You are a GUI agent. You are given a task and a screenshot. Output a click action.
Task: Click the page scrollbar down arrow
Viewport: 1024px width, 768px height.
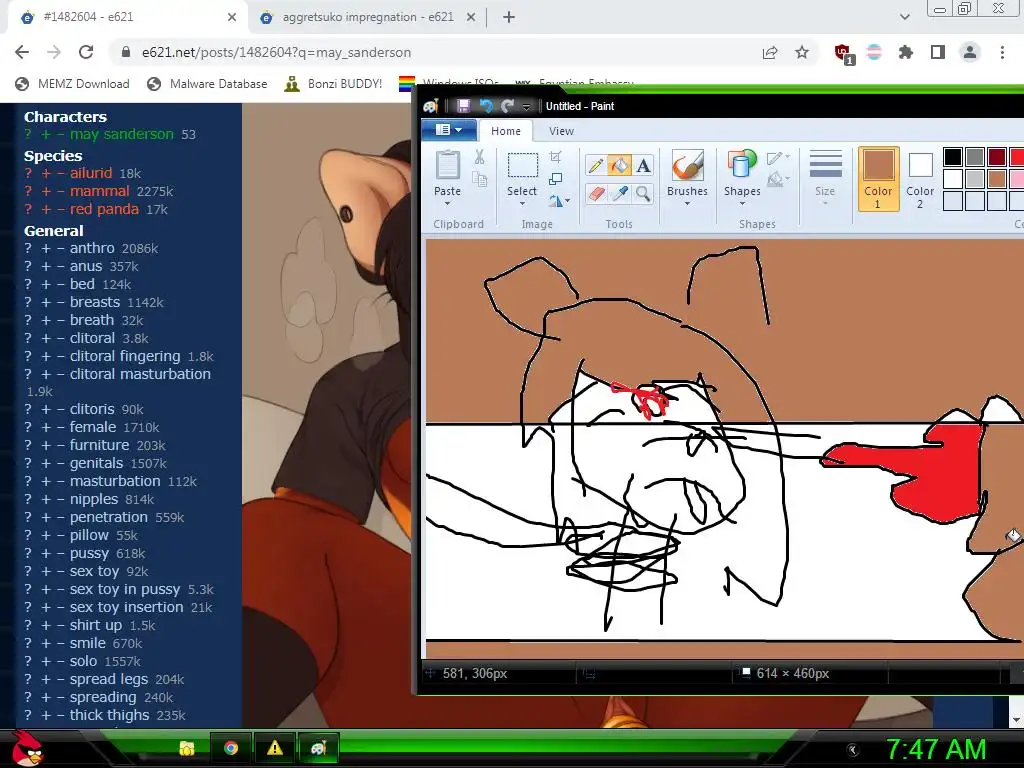click(1016, 720)
